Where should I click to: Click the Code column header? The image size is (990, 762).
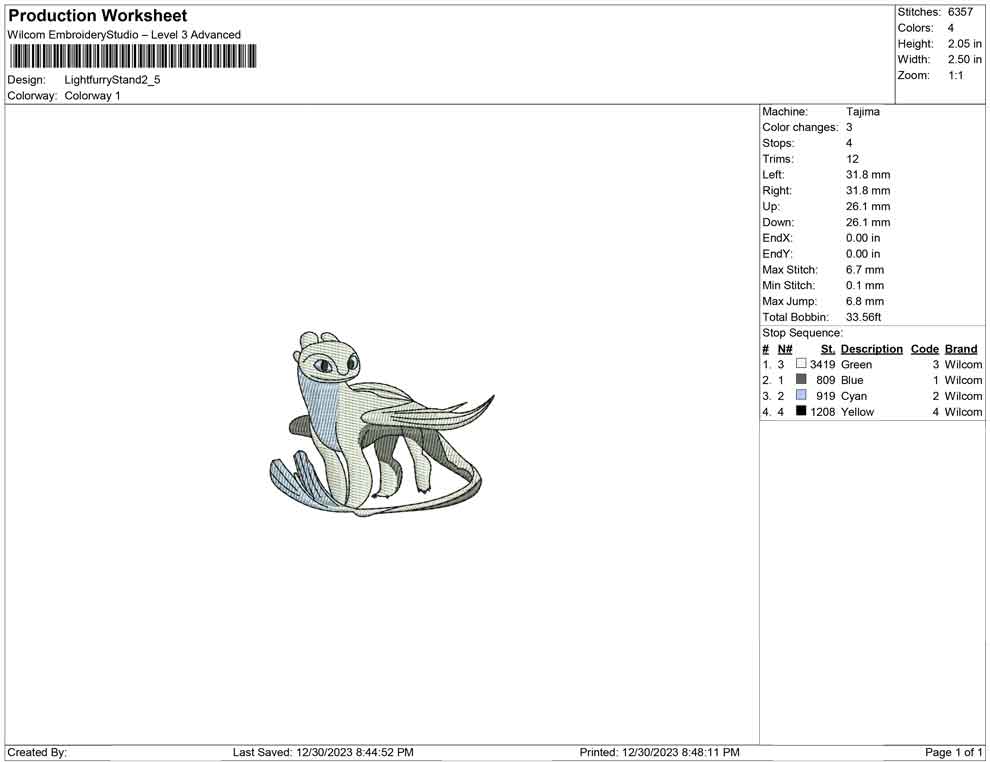[925, 349]
